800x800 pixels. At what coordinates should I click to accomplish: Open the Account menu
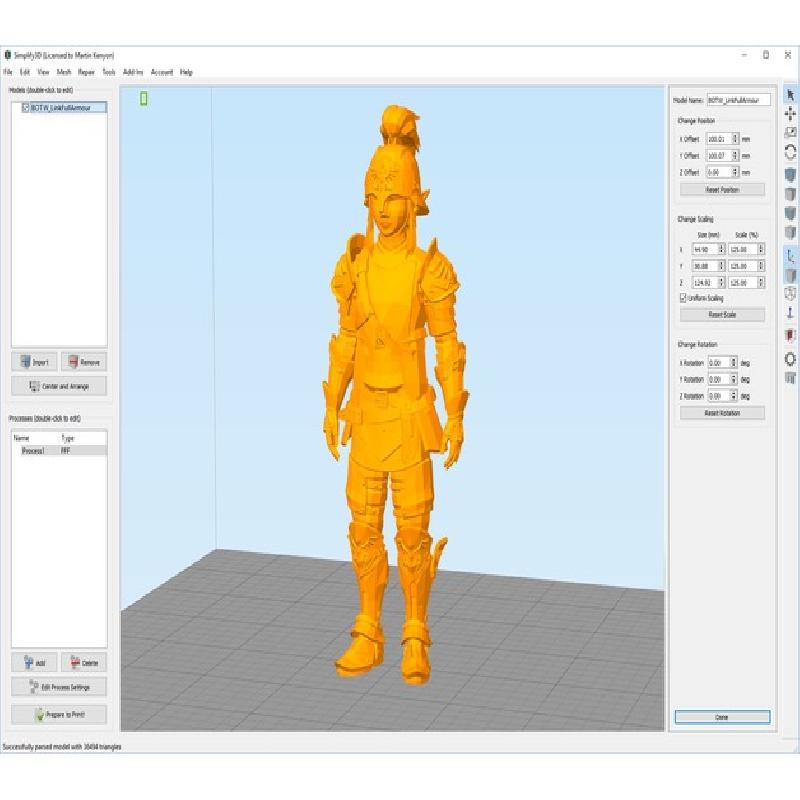point(162,72)
